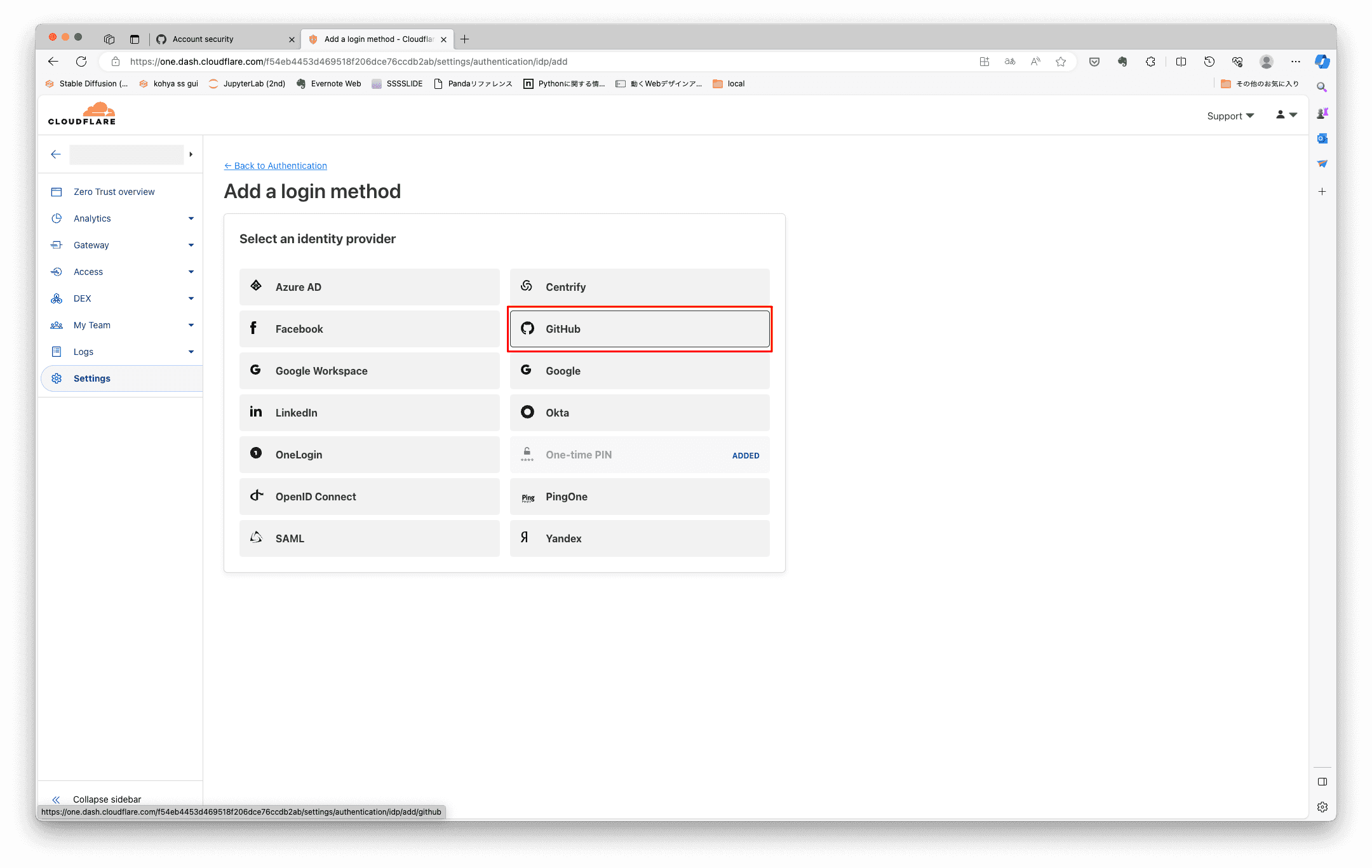Expand the Analytics sidebar section
The image size is (1372, 868).
click(x=191, y=218)
